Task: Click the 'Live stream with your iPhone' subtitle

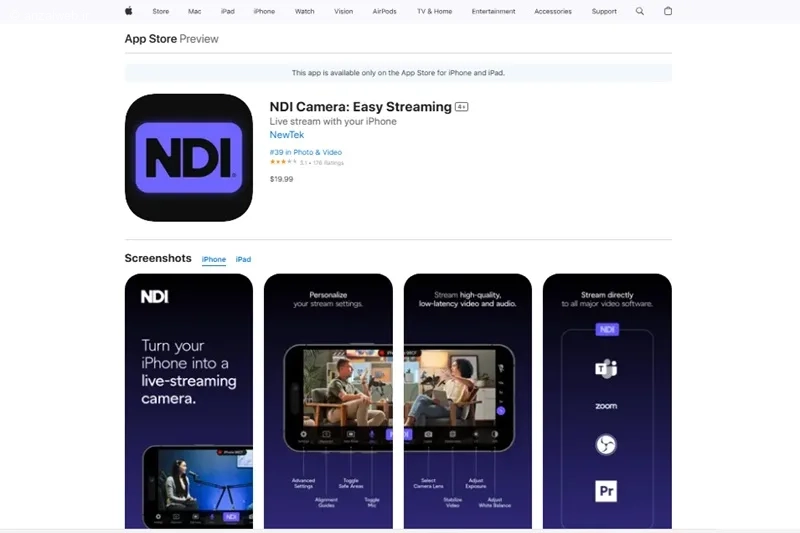Action: (333, 121)
